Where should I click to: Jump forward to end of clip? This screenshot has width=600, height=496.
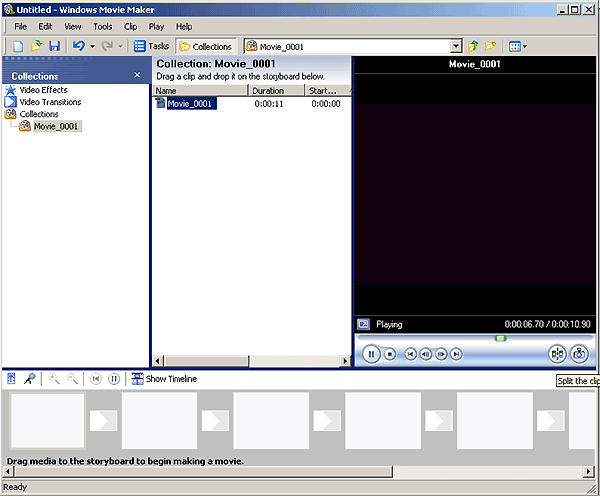click(456, 354)
